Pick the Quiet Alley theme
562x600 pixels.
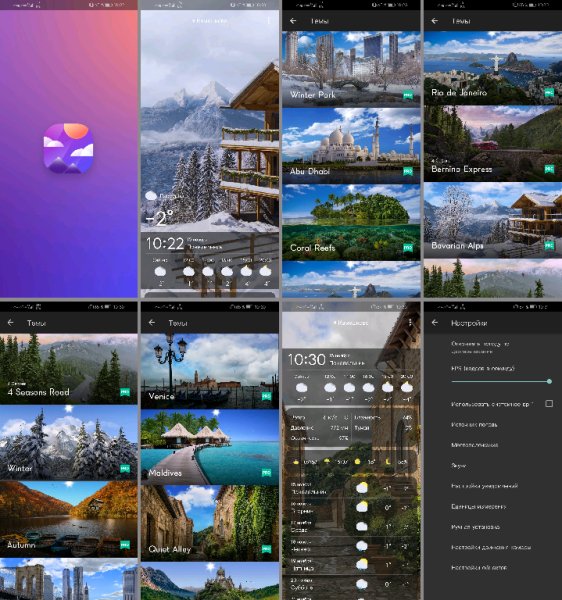210,523
